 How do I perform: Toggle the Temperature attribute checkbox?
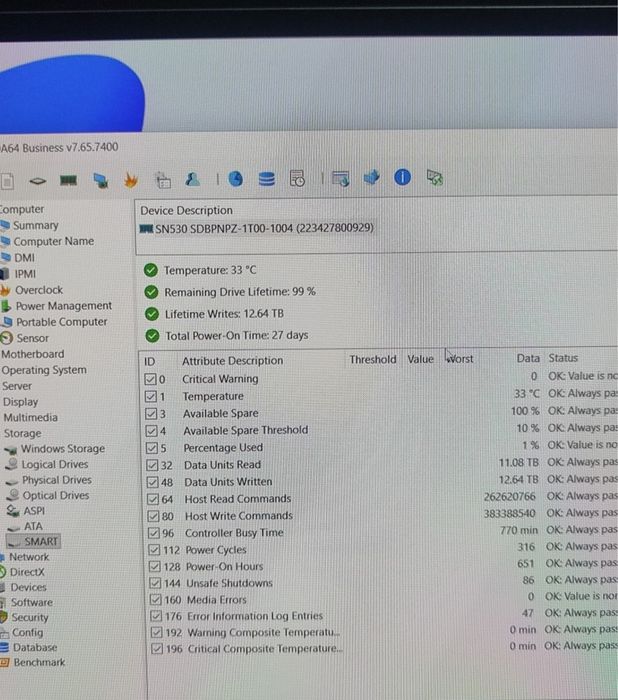pyautogui.click(x=150, y=396)
